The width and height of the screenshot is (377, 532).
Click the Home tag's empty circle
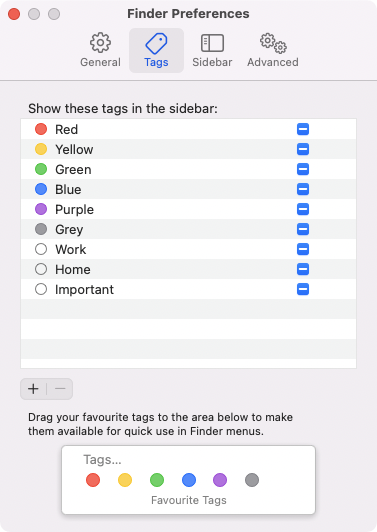[x=41, y=269]
